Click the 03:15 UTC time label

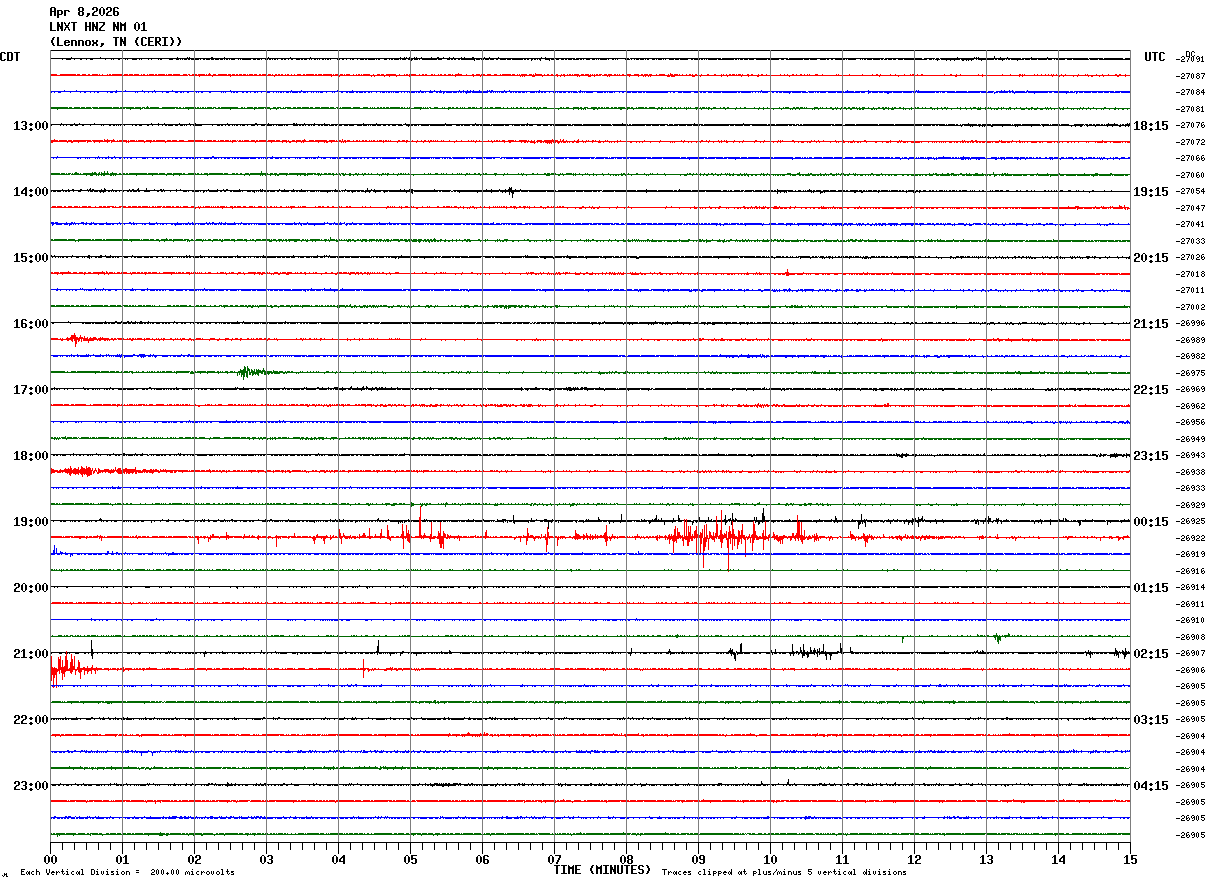click(1151, 719)
